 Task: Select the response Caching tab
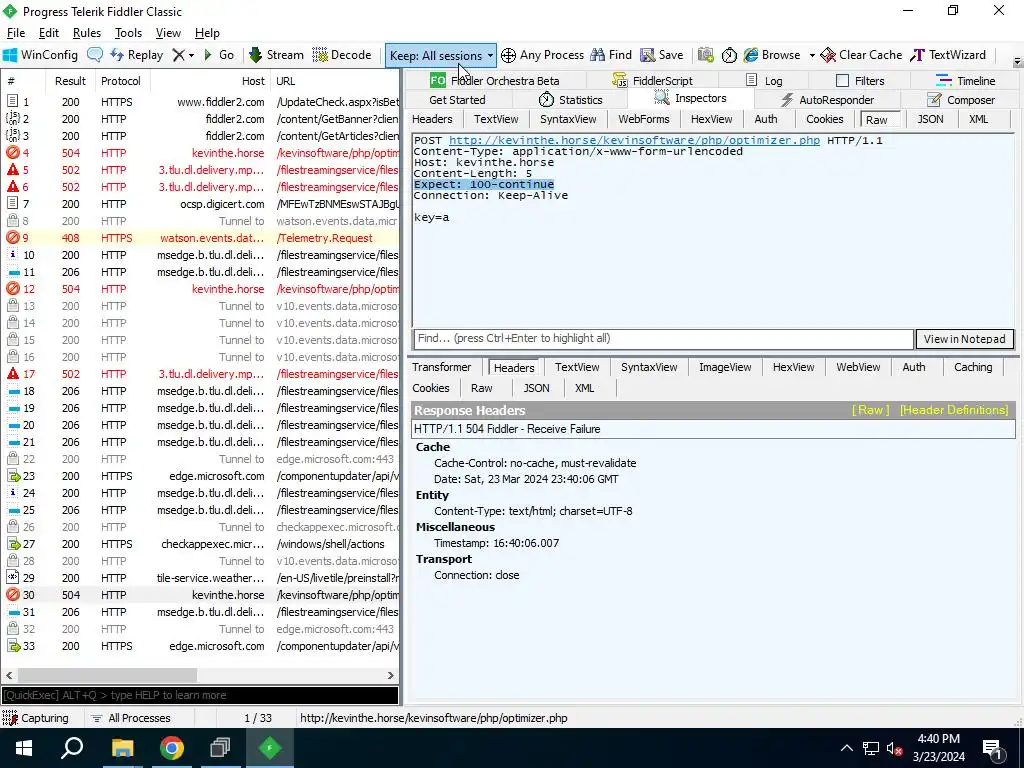click(972, 367)
